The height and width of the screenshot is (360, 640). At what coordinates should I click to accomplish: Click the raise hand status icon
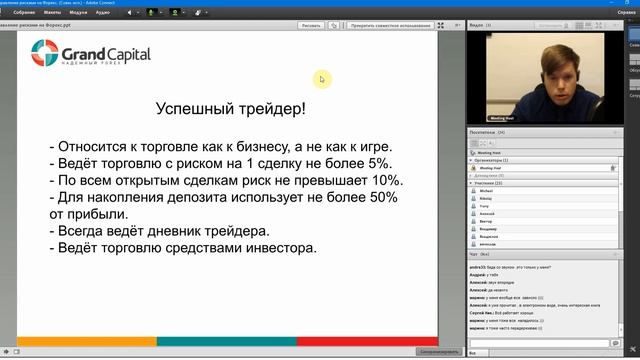(x=198, y=13)
